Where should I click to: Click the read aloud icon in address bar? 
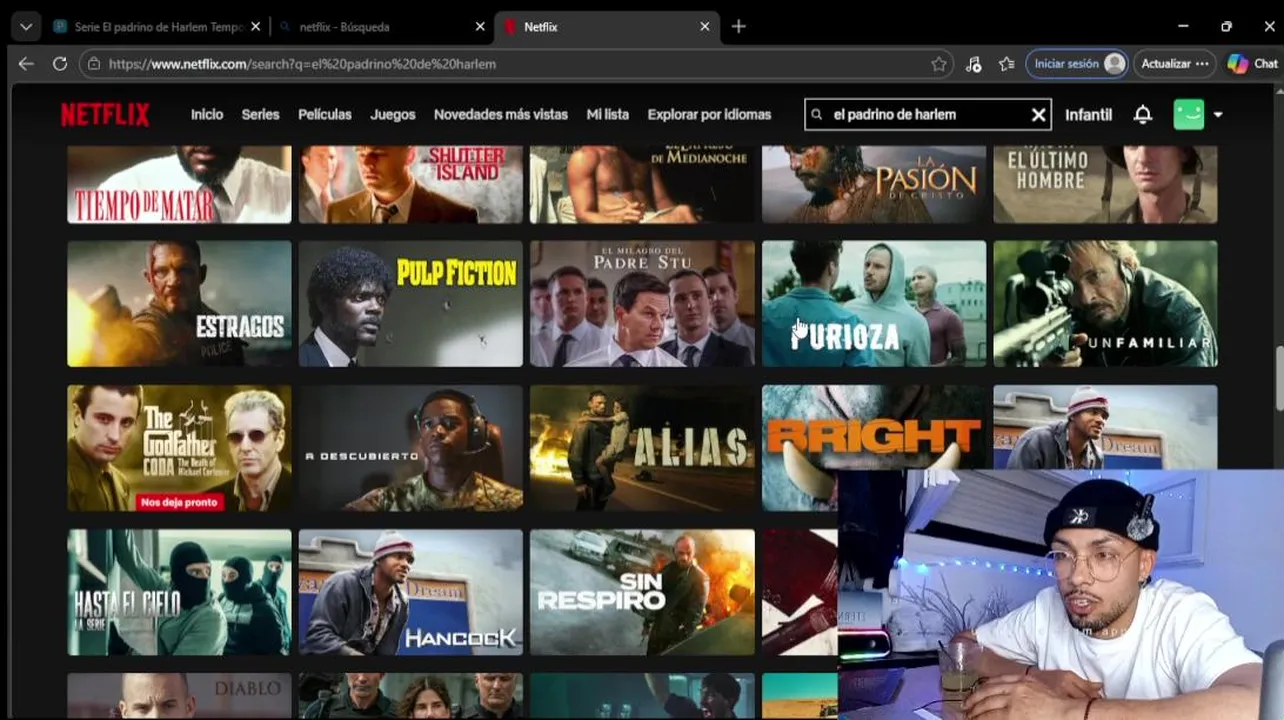974,64
